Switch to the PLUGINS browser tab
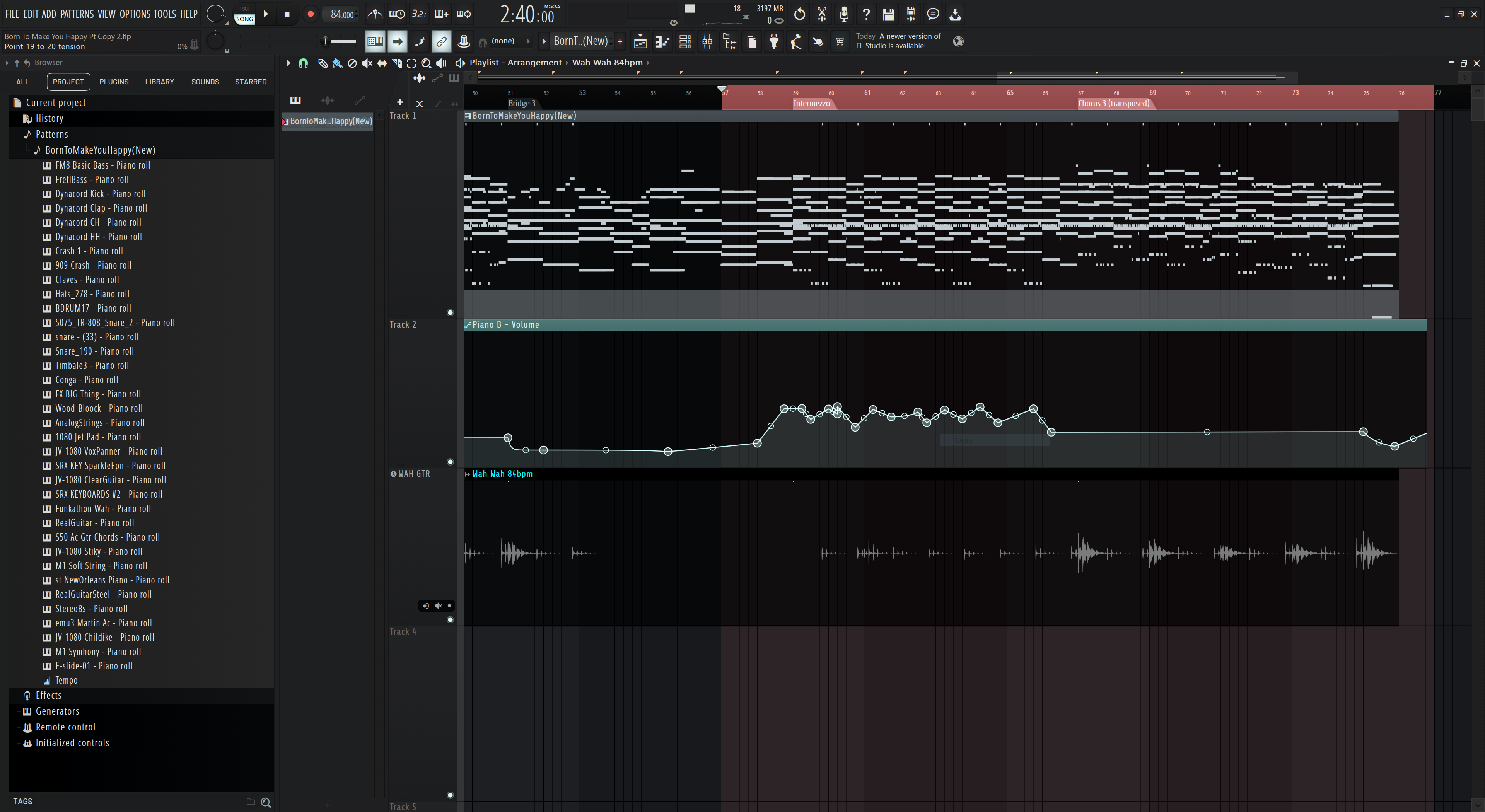Screen dimensions: 1485x812 coord(114,82)
